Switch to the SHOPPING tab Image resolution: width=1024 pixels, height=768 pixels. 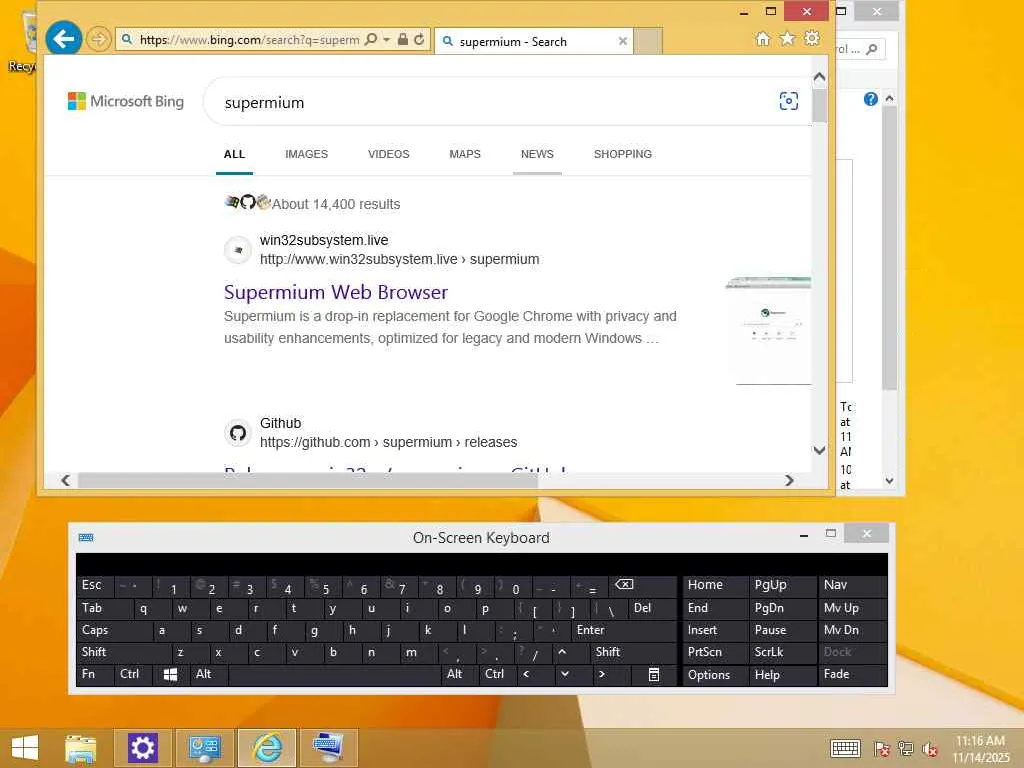[x=622, y=154]
